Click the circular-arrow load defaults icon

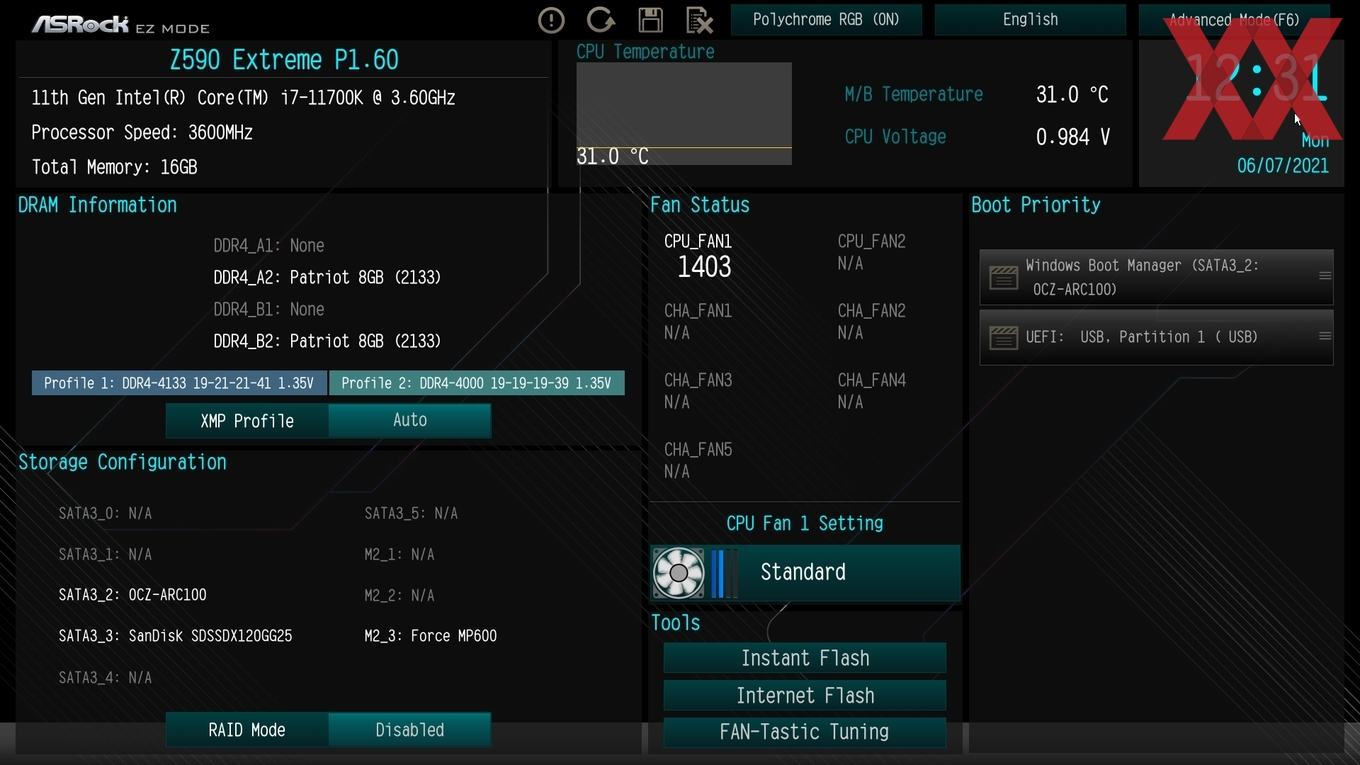[x=600, y=20]
